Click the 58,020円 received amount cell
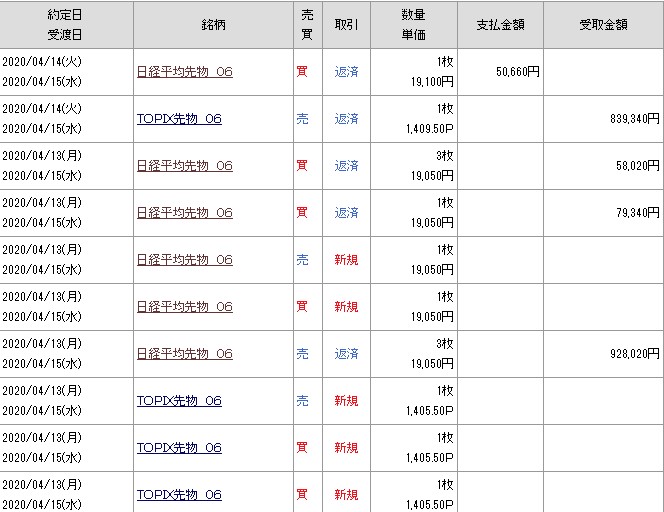This screenshot has height=512, width=664. tap(632, 166)
